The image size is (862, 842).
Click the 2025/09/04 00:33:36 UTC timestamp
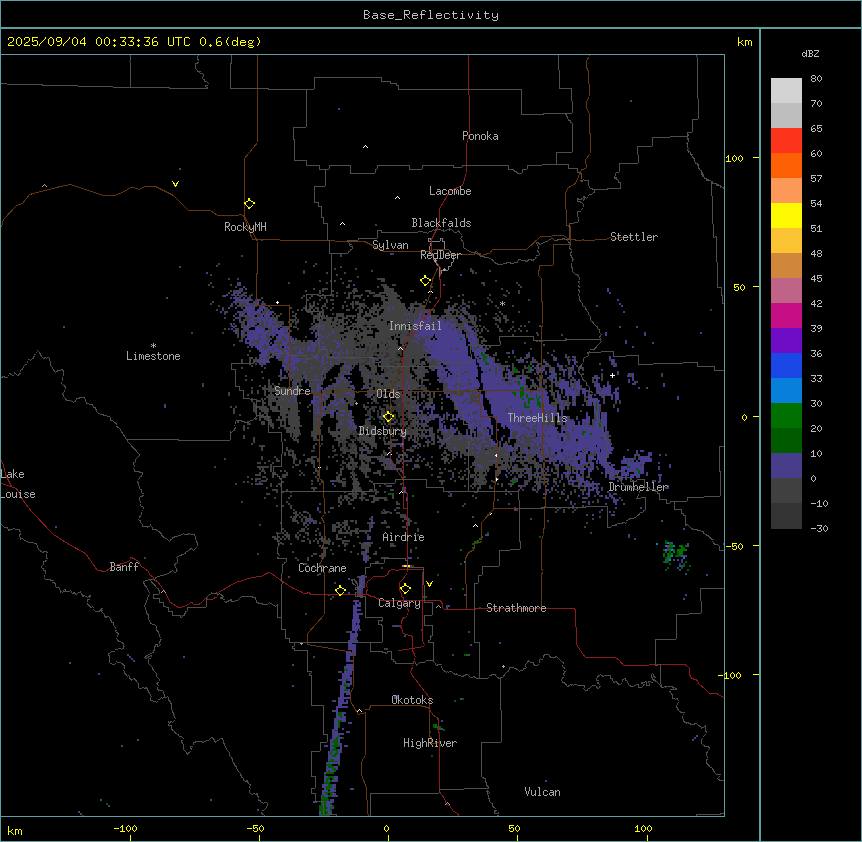(99, 42)
